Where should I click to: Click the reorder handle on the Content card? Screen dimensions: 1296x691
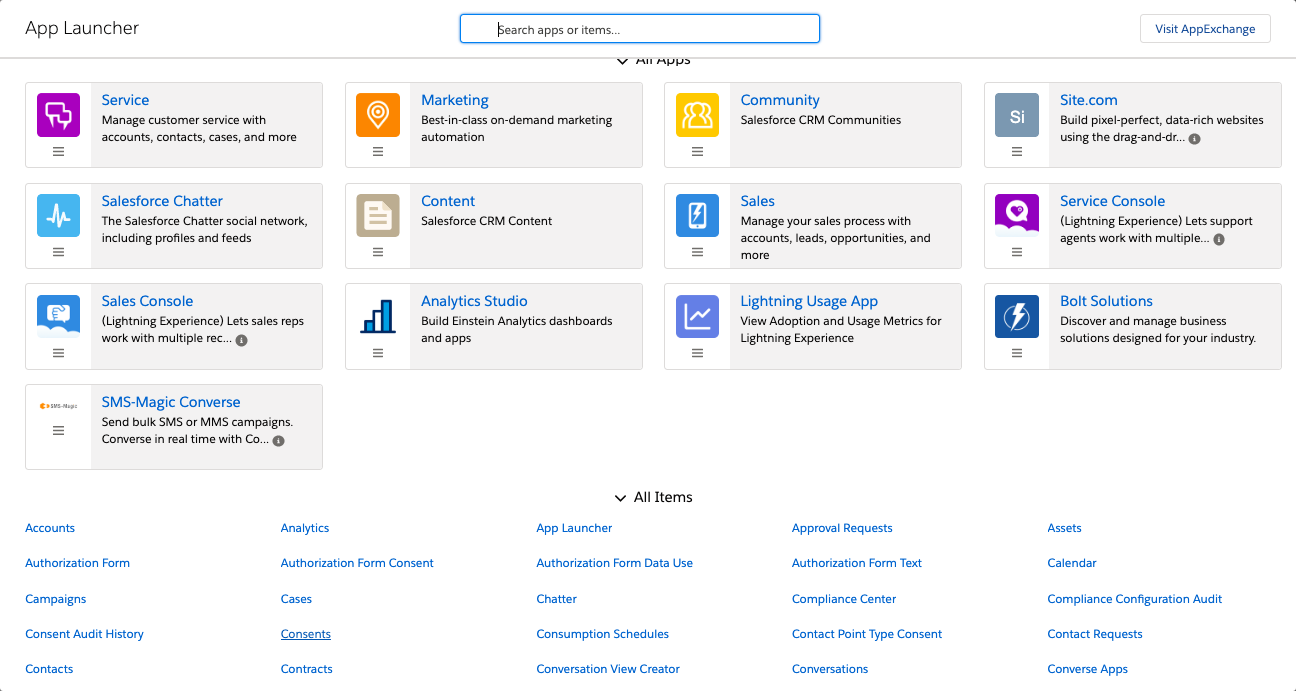(x=378, y=252)
